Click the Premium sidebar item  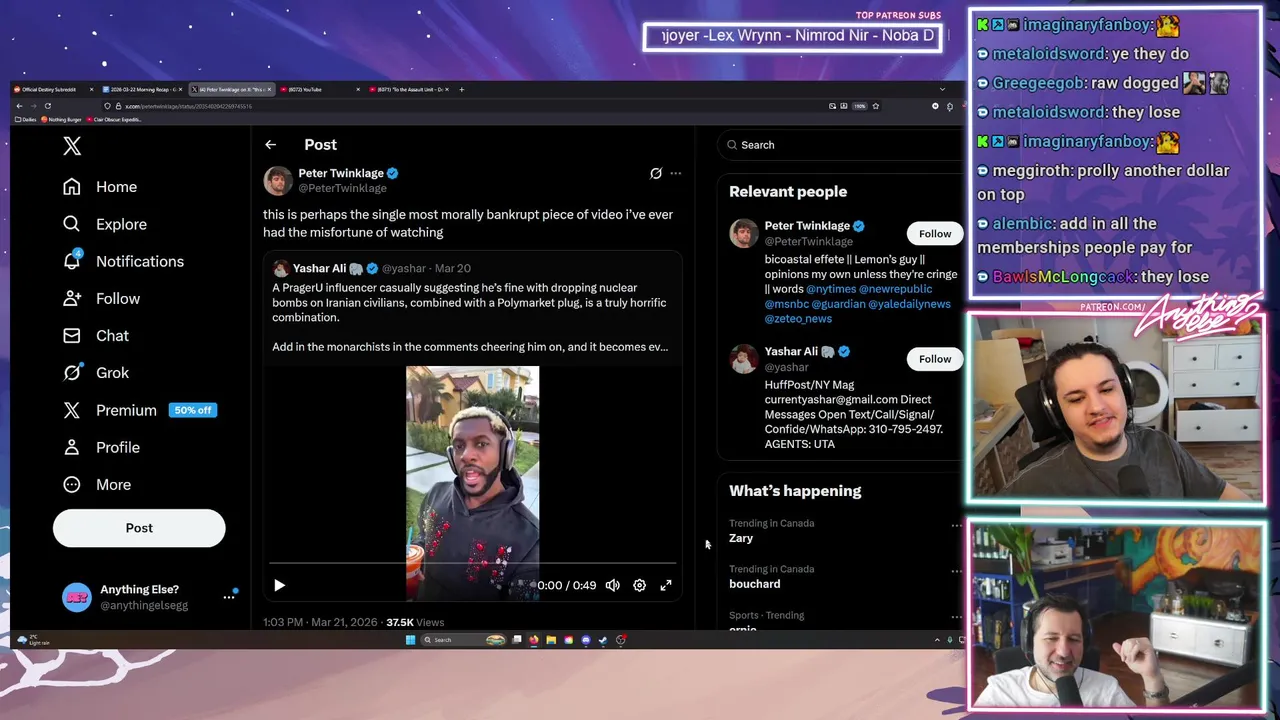coord(109,410)
